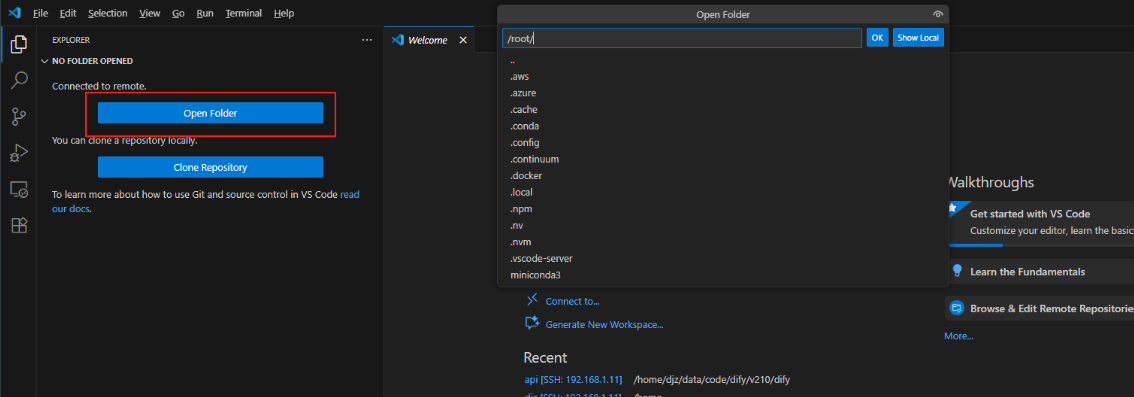The height and width of the screenshot is (397, 1134).
Task: Open recent api [SSH: 192.168.1.11] entry
Action: pyautogui.click(x=573, y=380)
